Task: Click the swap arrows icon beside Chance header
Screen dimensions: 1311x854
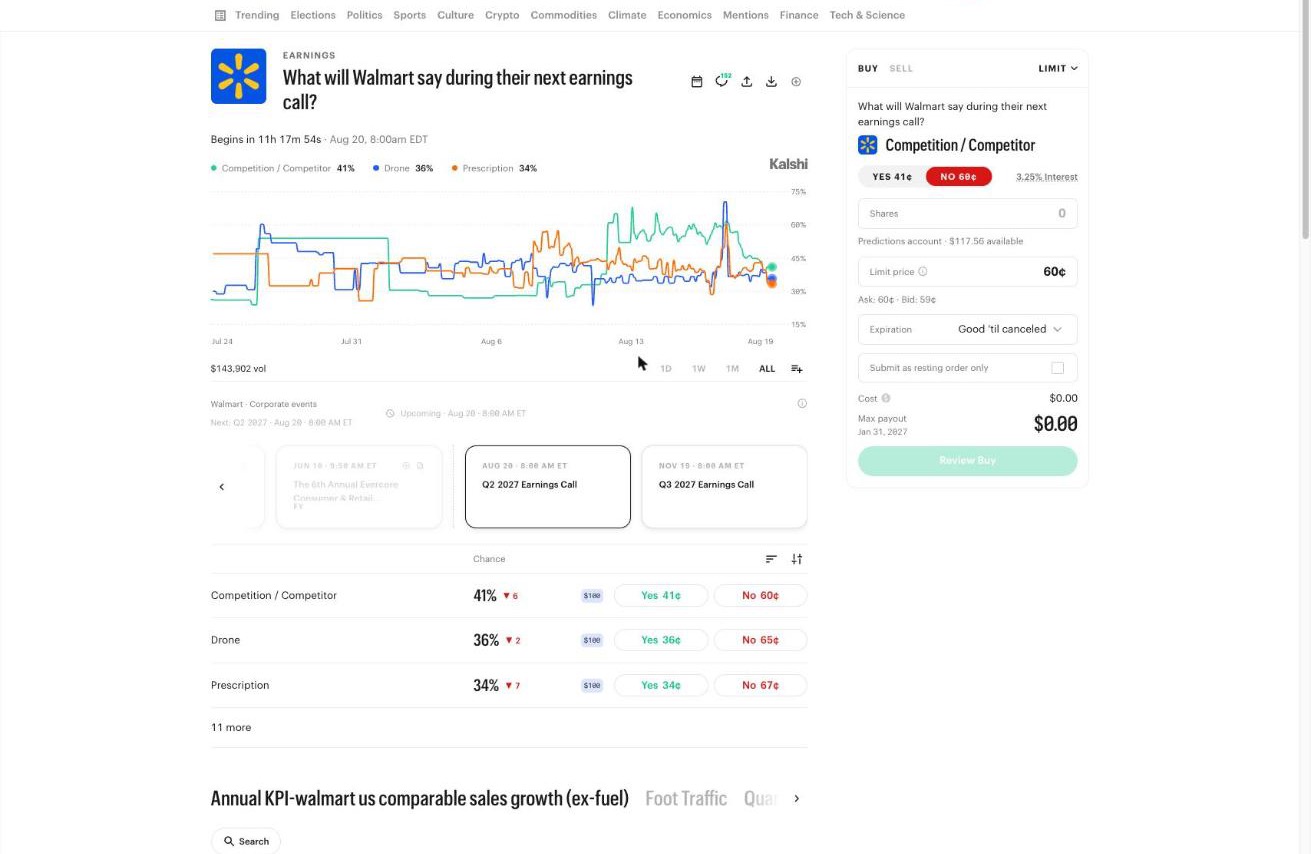Action: [797, 559]
